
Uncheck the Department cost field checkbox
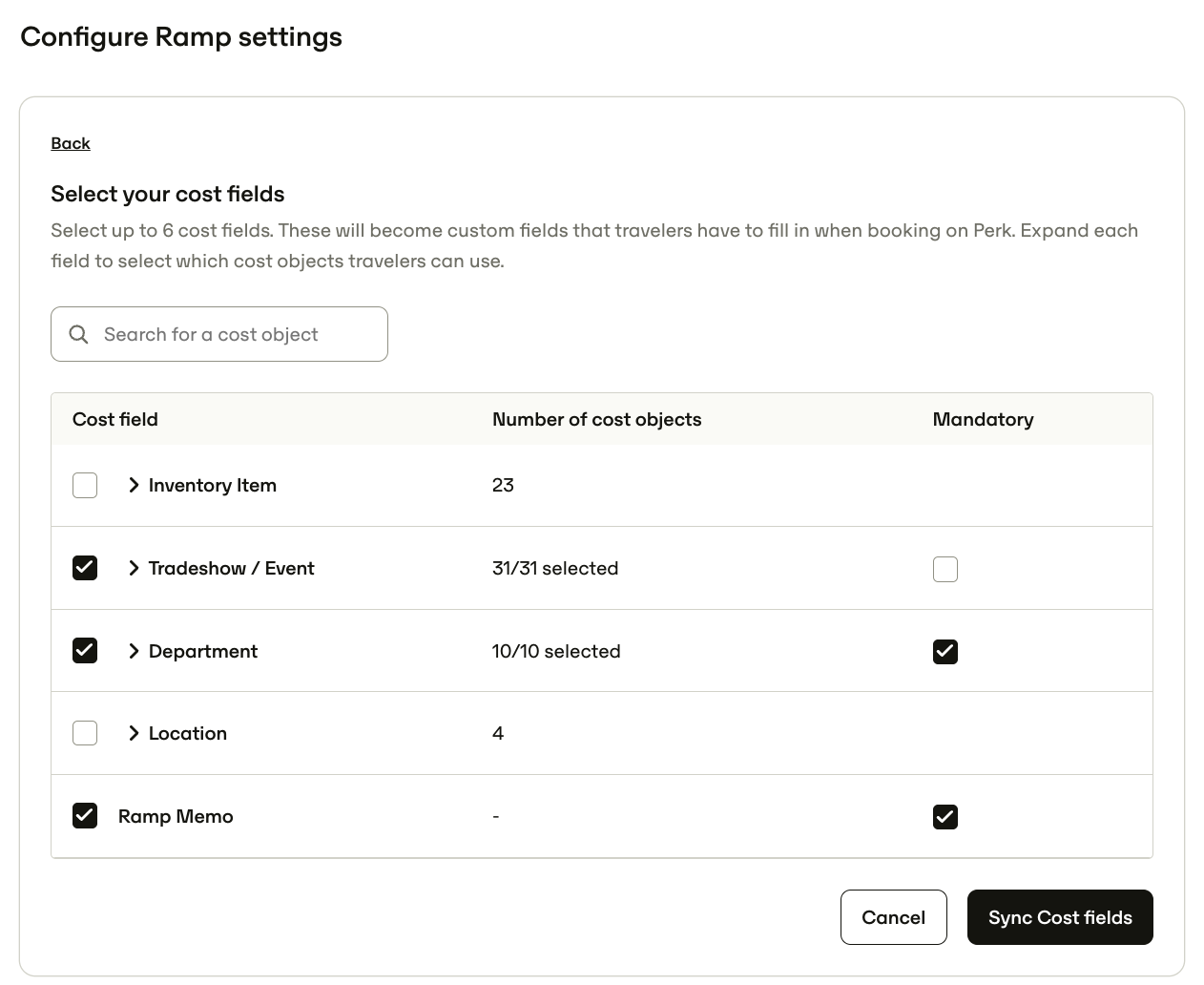click(85, 651)
